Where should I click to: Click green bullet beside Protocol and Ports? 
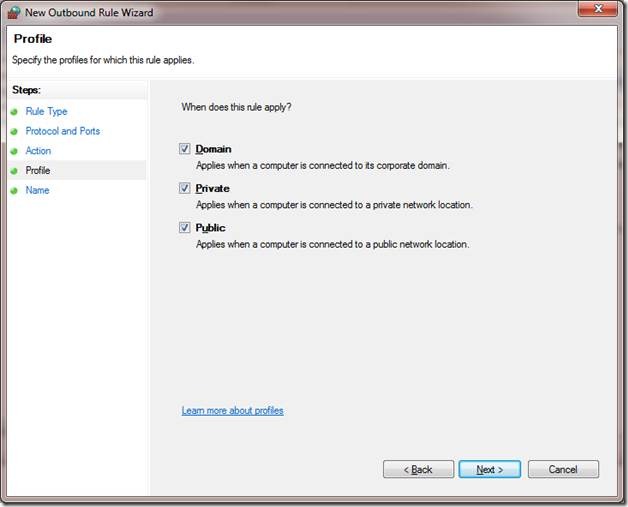14,131
